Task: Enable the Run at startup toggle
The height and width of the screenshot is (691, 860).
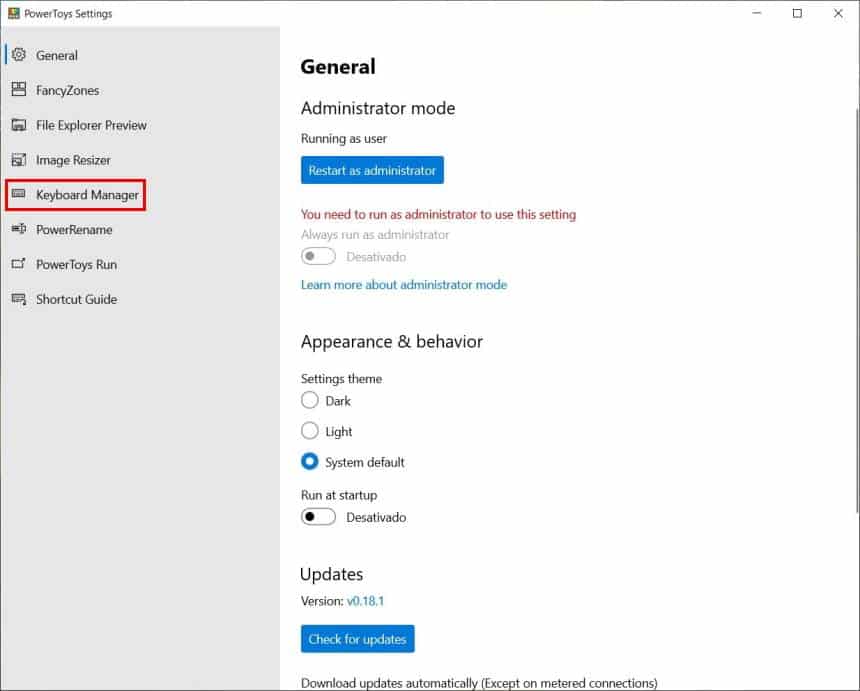Action: click(318, 517)
